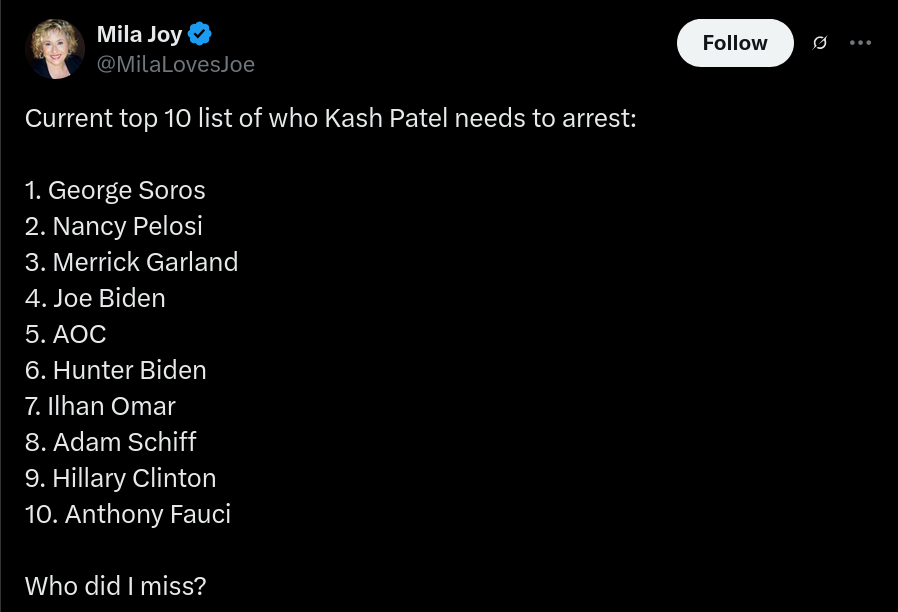Viewport: 898px width, 612px height.
Task: Click the Who did I miss text
Action: pyautogui.click(x=116, y=586)
